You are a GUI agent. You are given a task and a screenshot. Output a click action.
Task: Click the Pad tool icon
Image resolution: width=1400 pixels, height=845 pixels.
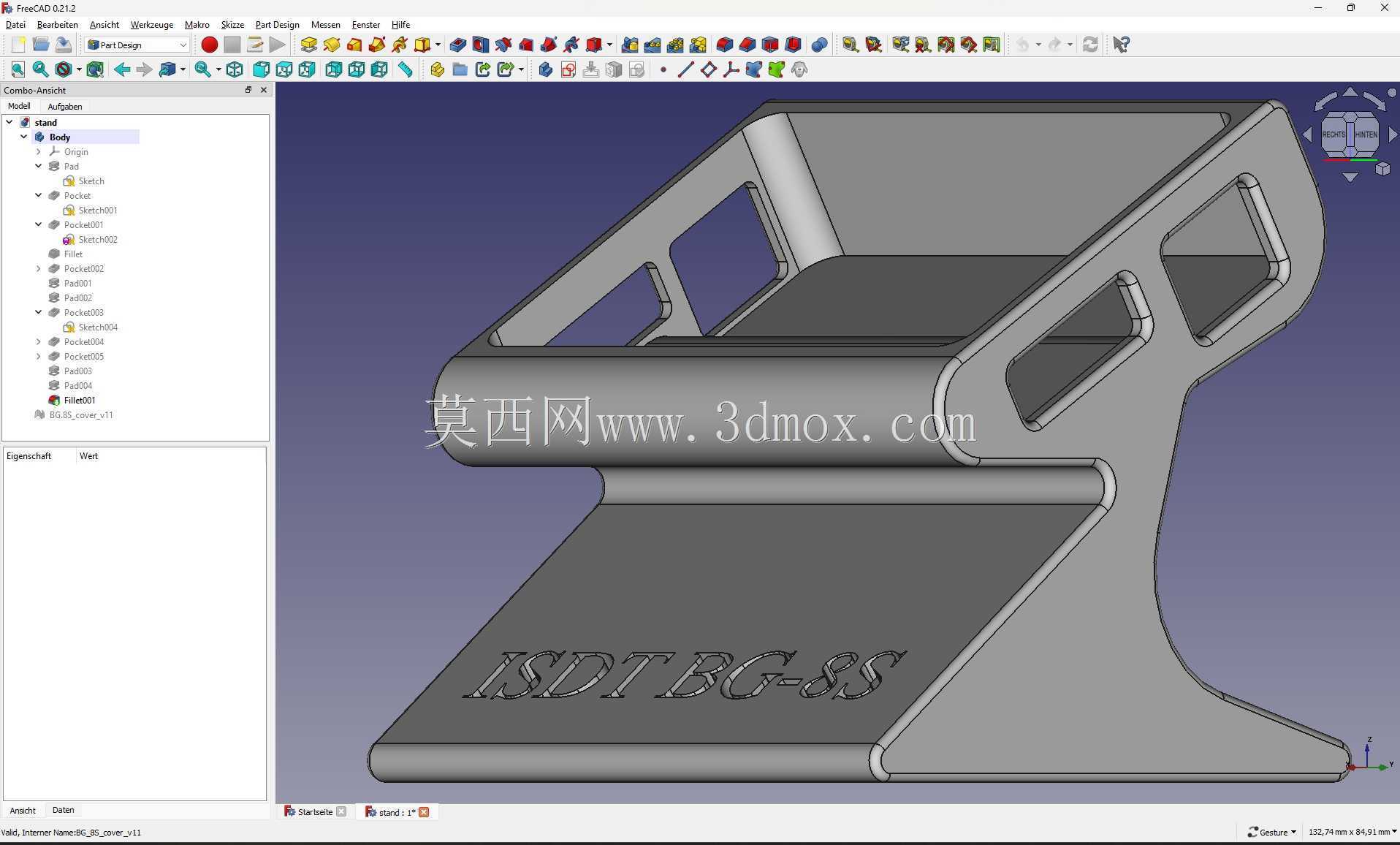point(309,45)
